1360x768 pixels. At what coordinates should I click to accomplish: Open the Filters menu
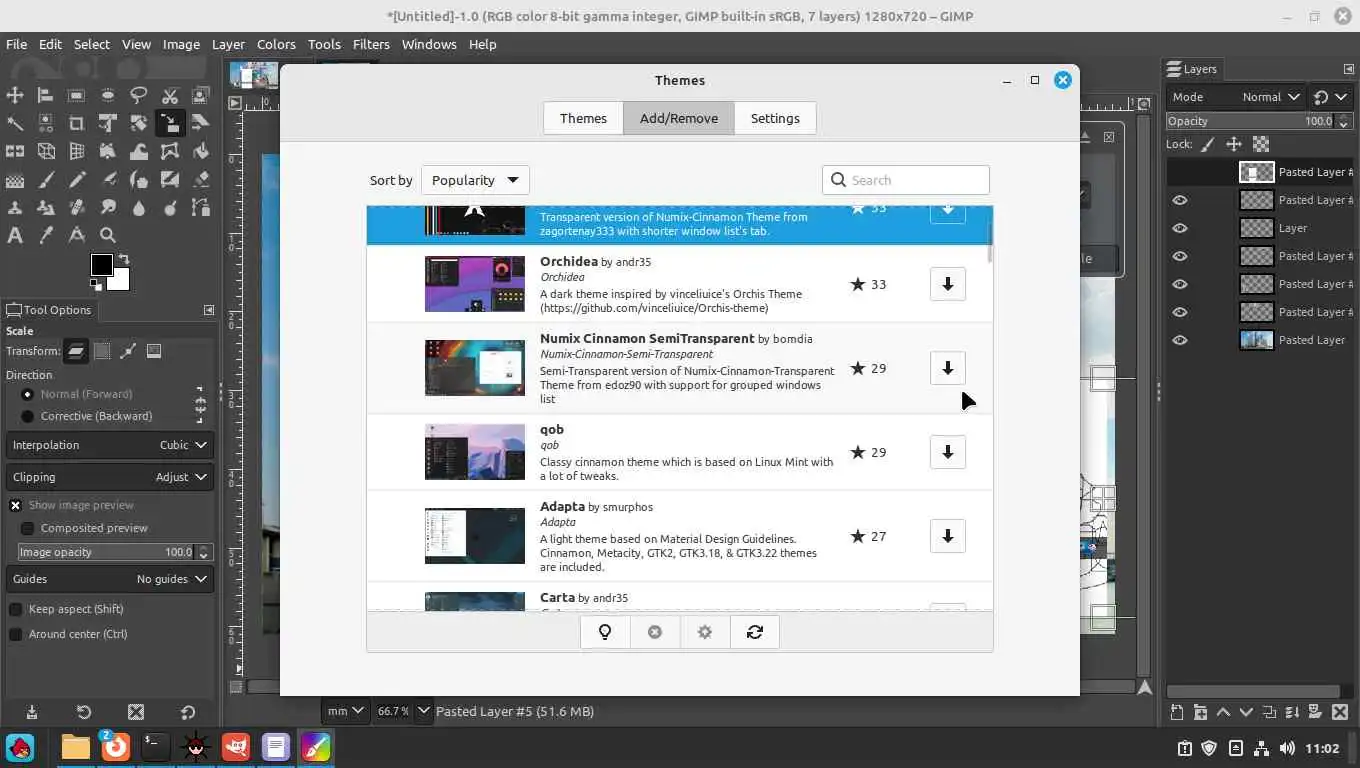point(371,44)
